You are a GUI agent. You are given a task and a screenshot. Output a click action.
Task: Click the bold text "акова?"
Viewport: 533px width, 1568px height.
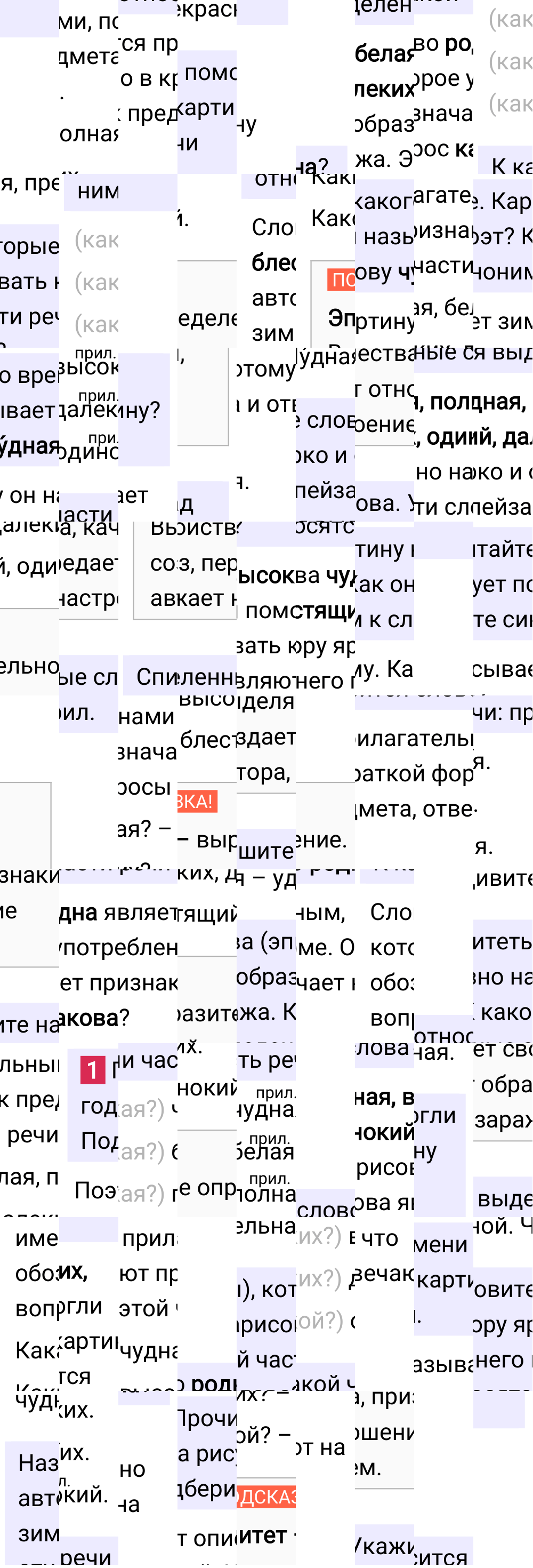tap(94, 1017)
